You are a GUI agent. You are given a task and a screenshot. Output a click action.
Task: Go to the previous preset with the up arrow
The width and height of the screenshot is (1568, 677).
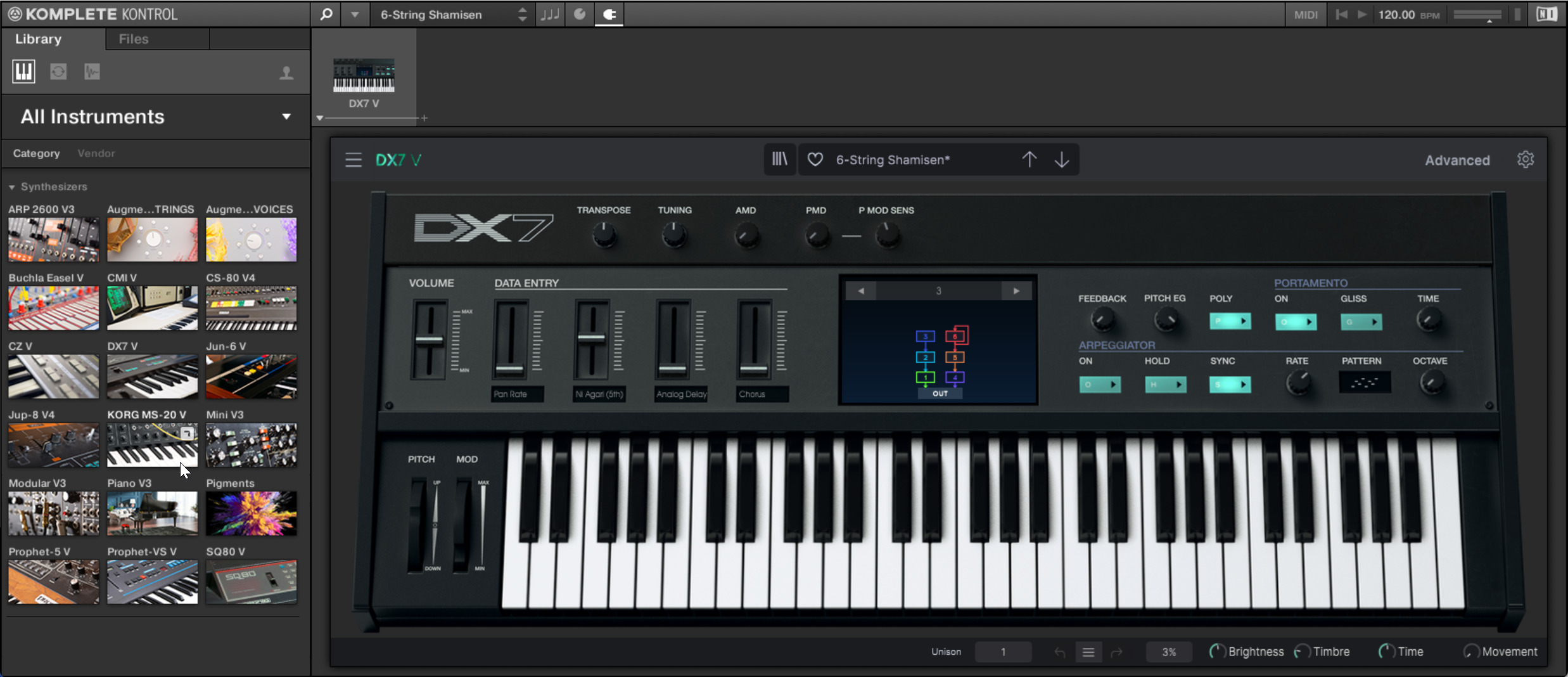1029,159
